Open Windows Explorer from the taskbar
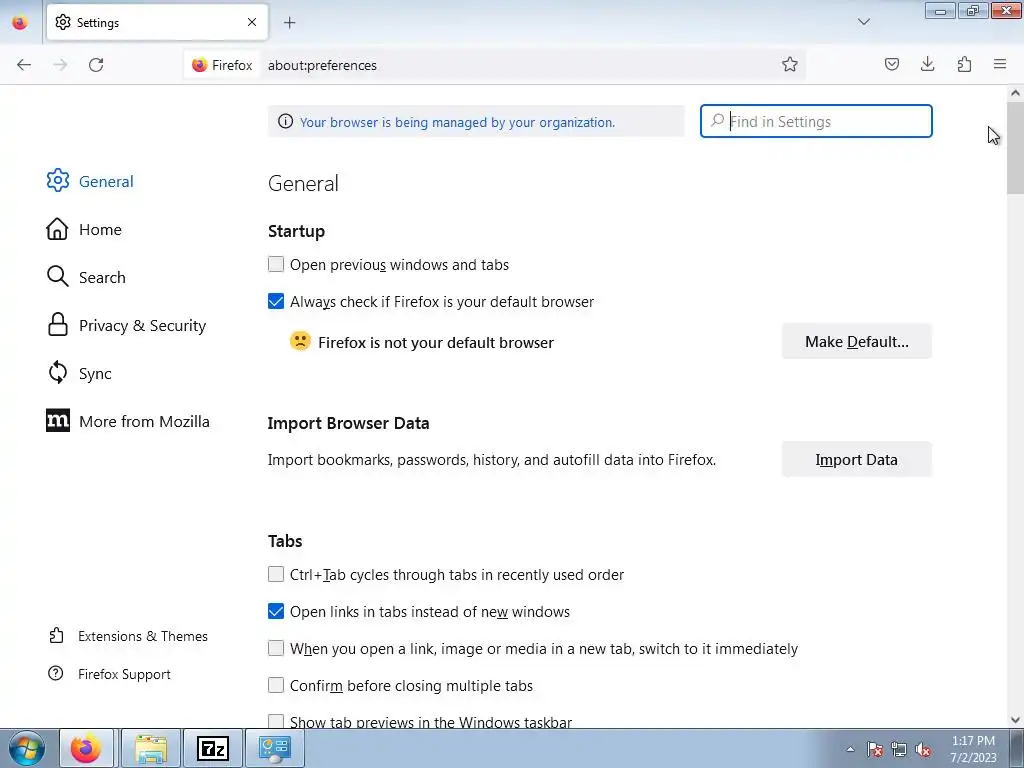1024x768 pixels. click(x=150, y=748)
